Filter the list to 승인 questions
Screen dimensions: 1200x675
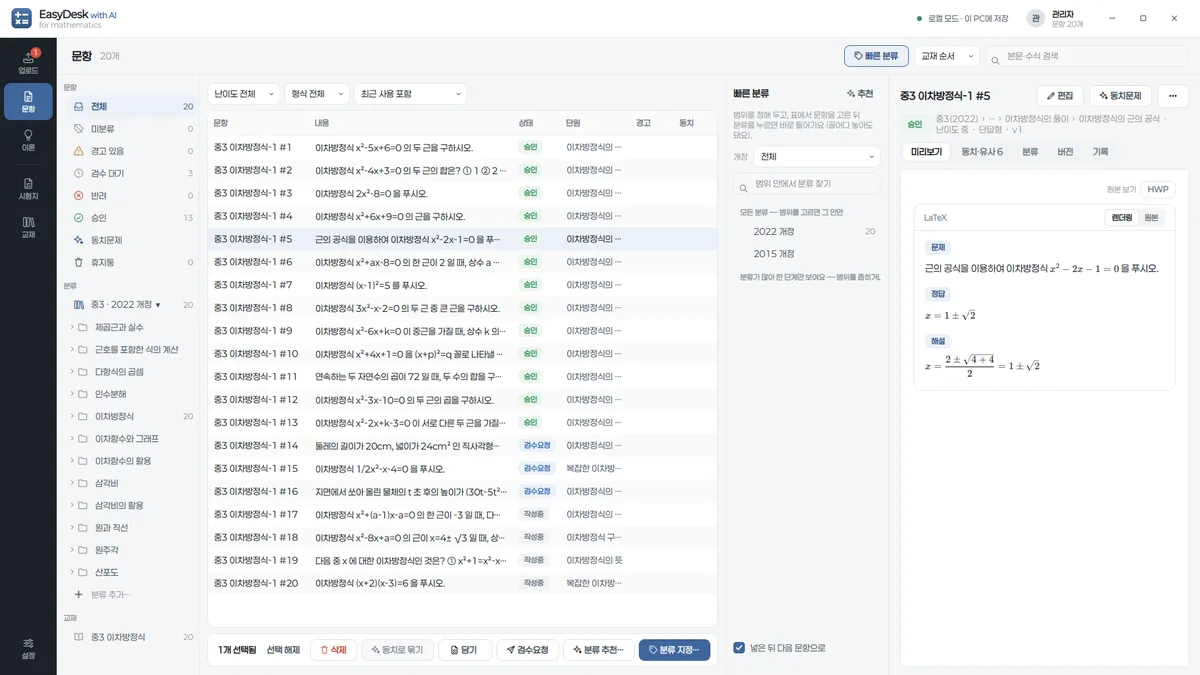(x=132, y=217)
